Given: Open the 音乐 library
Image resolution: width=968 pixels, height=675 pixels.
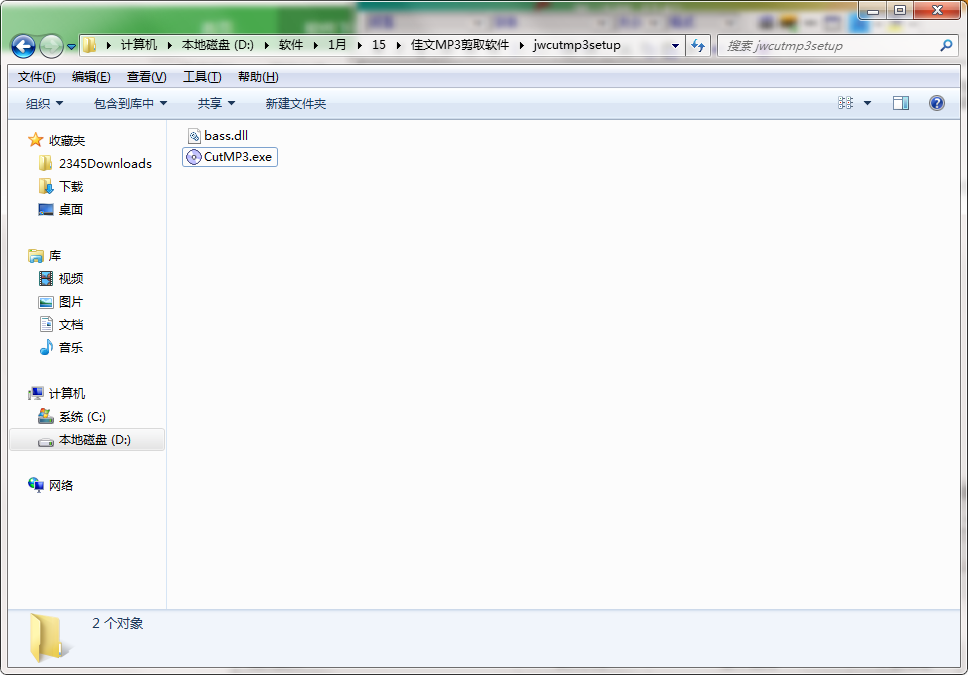Looking at the screenshot, I should pos(71,348).
